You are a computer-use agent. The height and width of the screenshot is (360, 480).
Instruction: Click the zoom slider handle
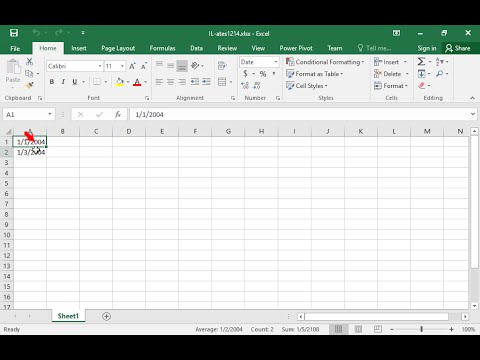(x=421, y=329)
